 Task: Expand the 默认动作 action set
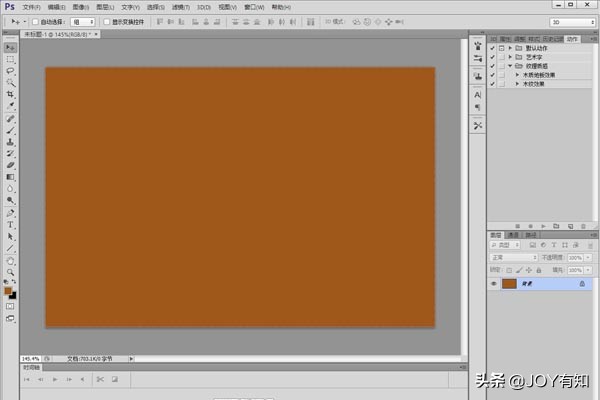510,48
